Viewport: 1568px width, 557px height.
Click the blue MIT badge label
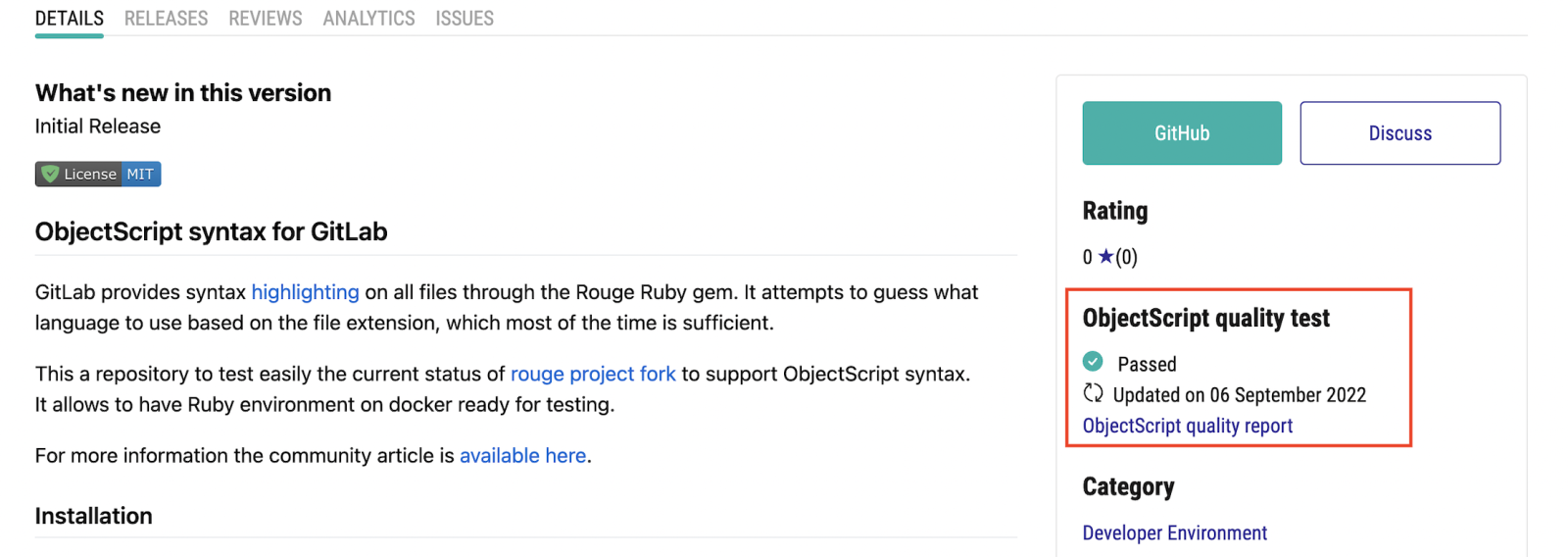click(x=140, y=175)
